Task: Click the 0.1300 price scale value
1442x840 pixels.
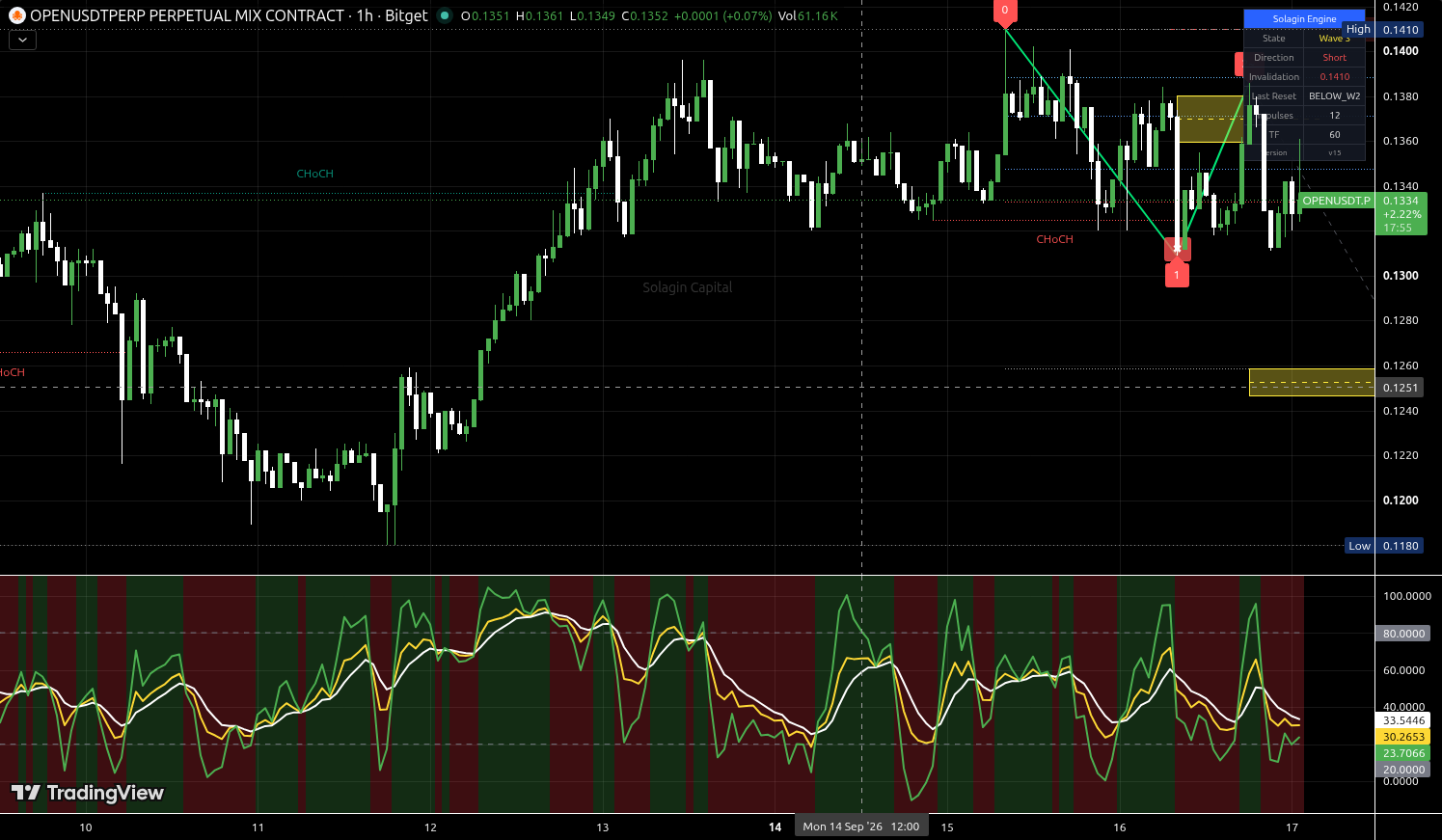Action: (1401, 276)
